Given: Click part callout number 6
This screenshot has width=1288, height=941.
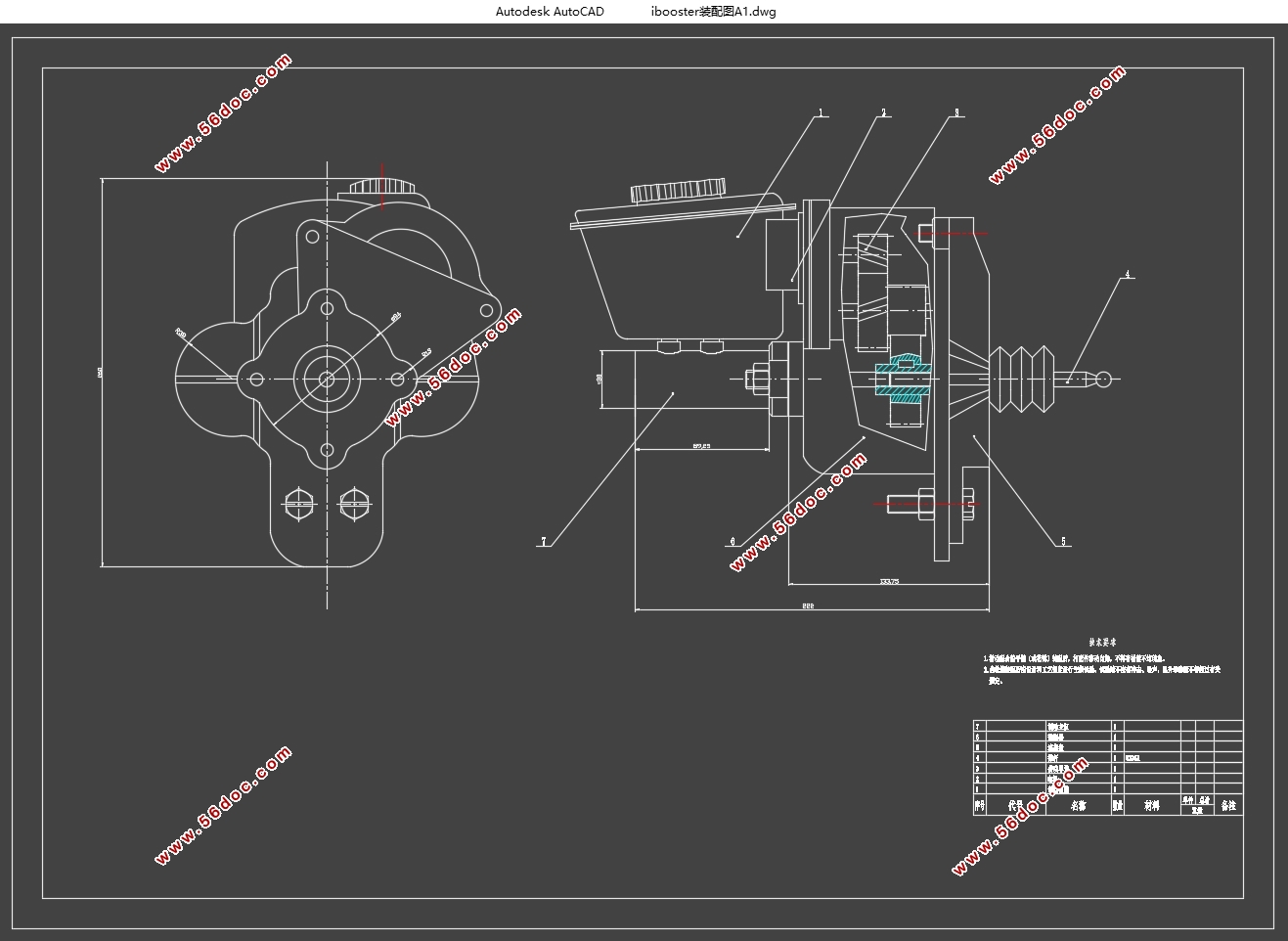Looking at the screenshot, I should coord(733,541).
